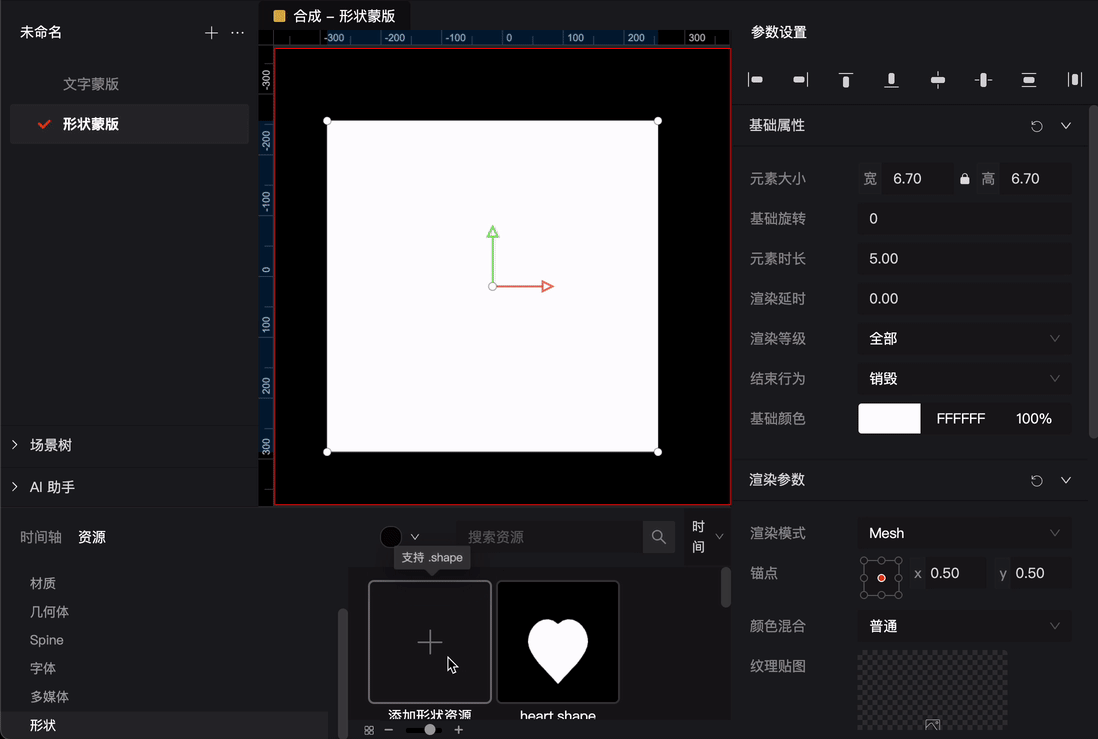
Task: Open the 渲染等级 dropdown
Action: 964,338
